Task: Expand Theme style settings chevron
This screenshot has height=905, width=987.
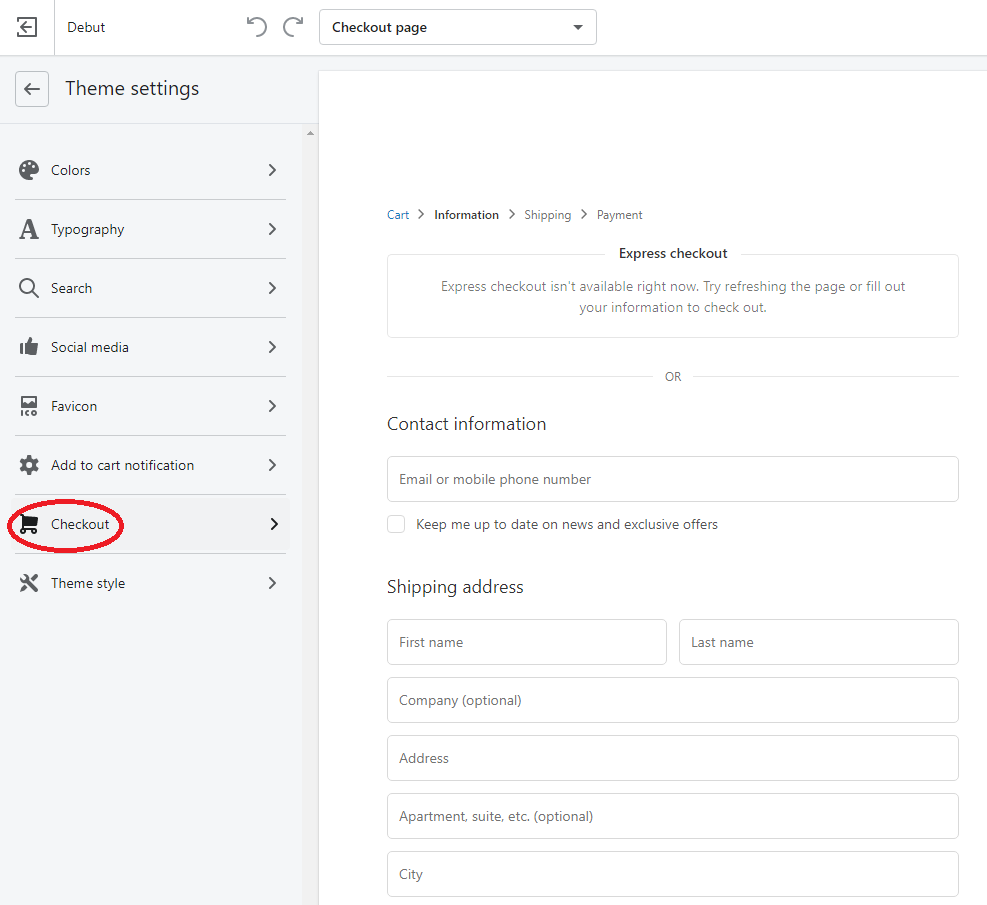Action: point(272,583)
